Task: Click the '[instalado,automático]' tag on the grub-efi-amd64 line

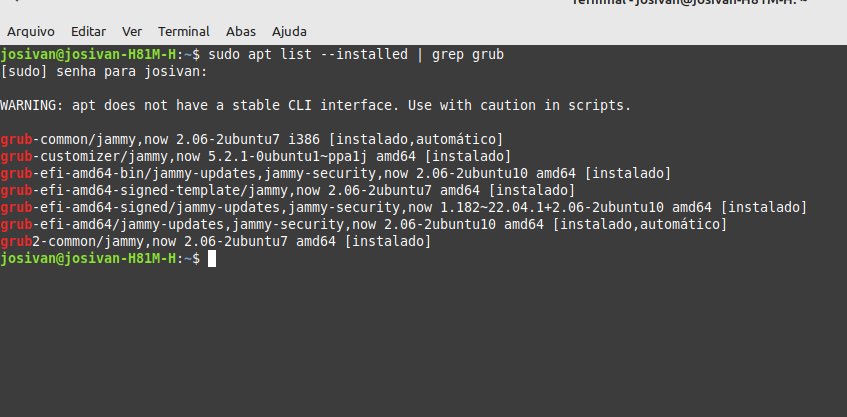Action: coord(640,224)
